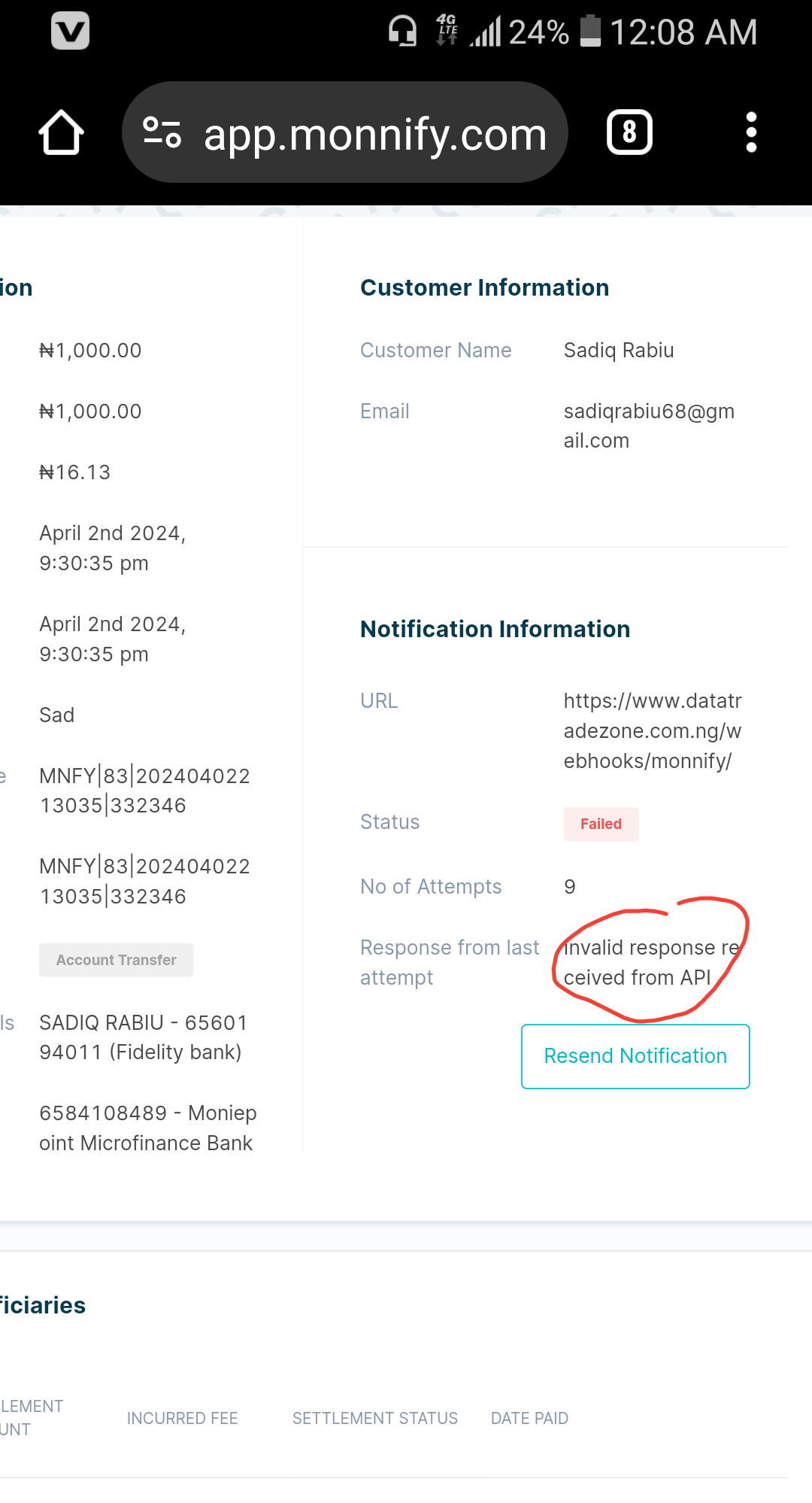Tap the headphone icon in status bar

click(x=402, y=32)
